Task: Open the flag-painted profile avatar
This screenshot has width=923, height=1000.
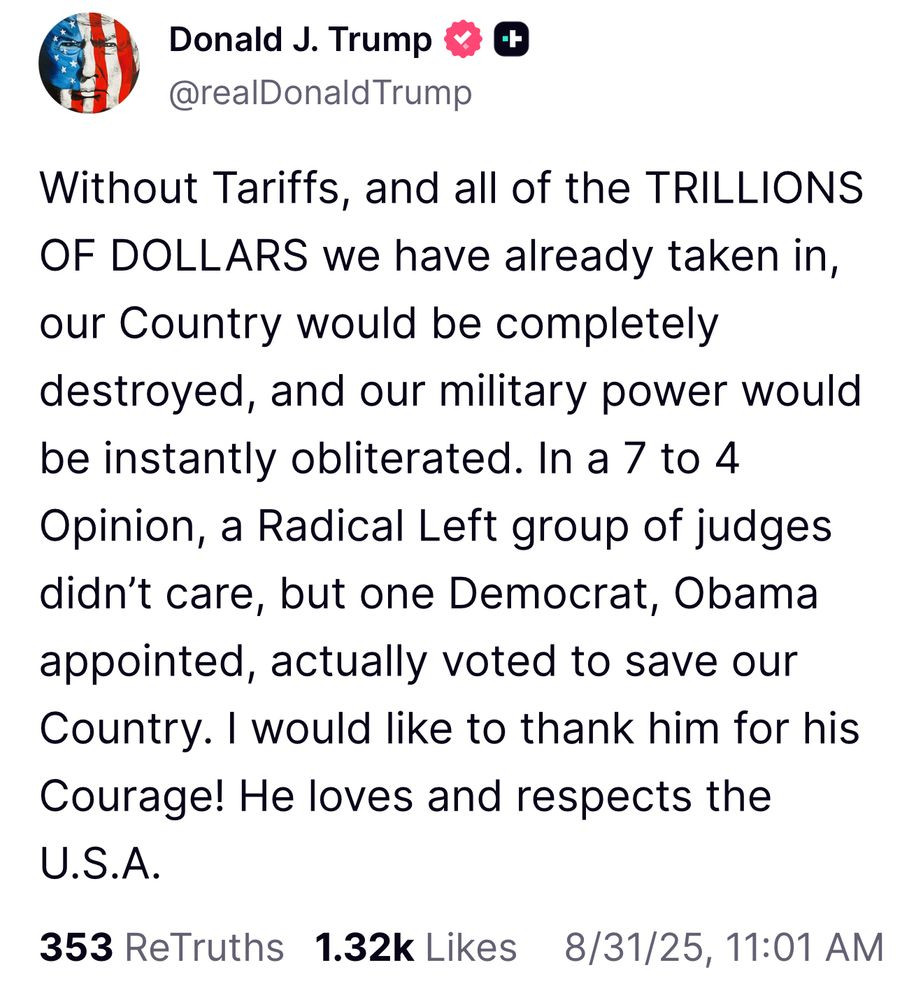Action: click(89, 62)
